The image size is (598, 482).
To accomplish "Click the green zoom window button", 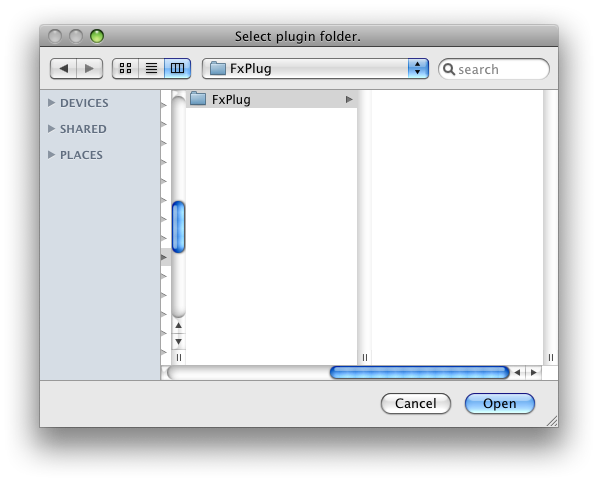I will [x=97, y=36].
